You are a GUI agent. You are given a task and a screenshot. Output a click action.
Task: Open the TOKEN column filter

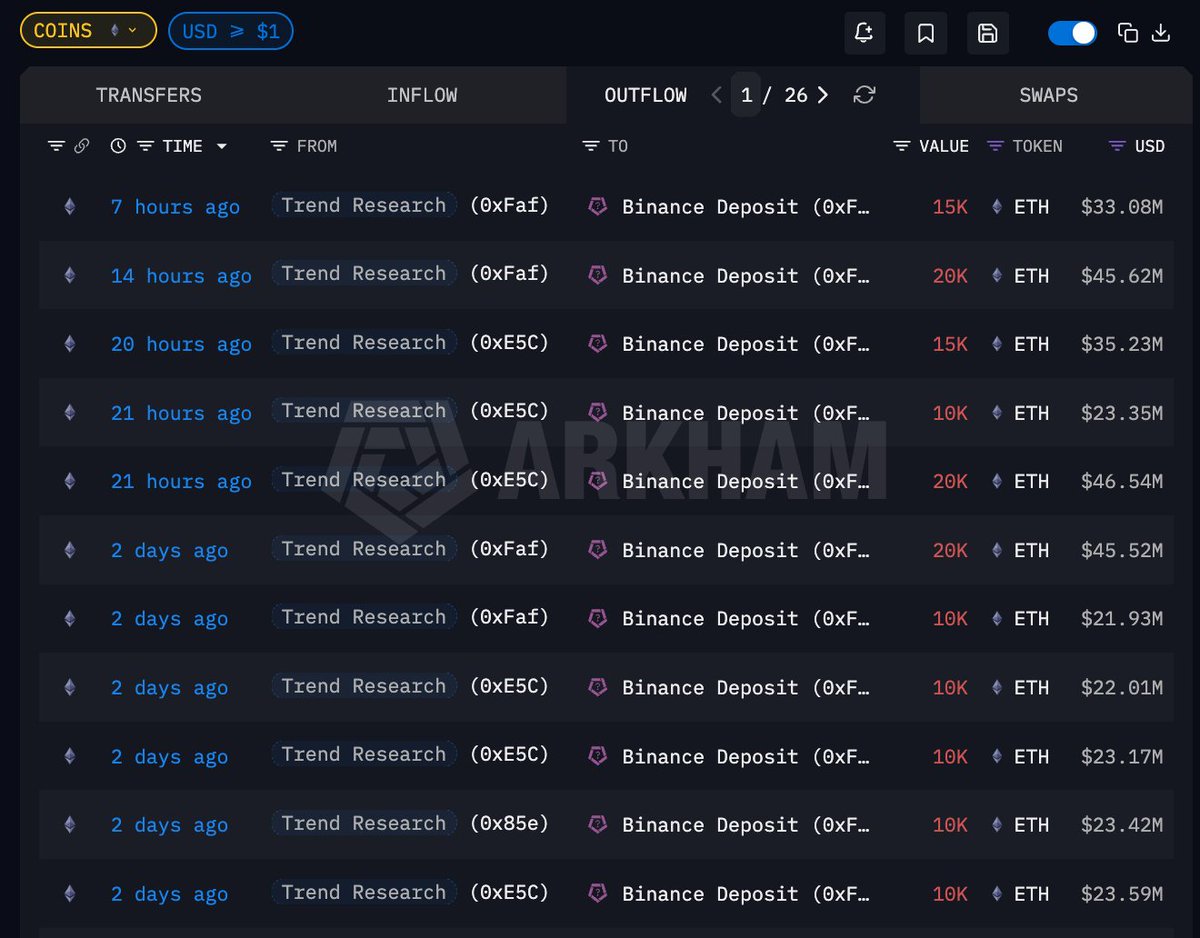point(995,146)
